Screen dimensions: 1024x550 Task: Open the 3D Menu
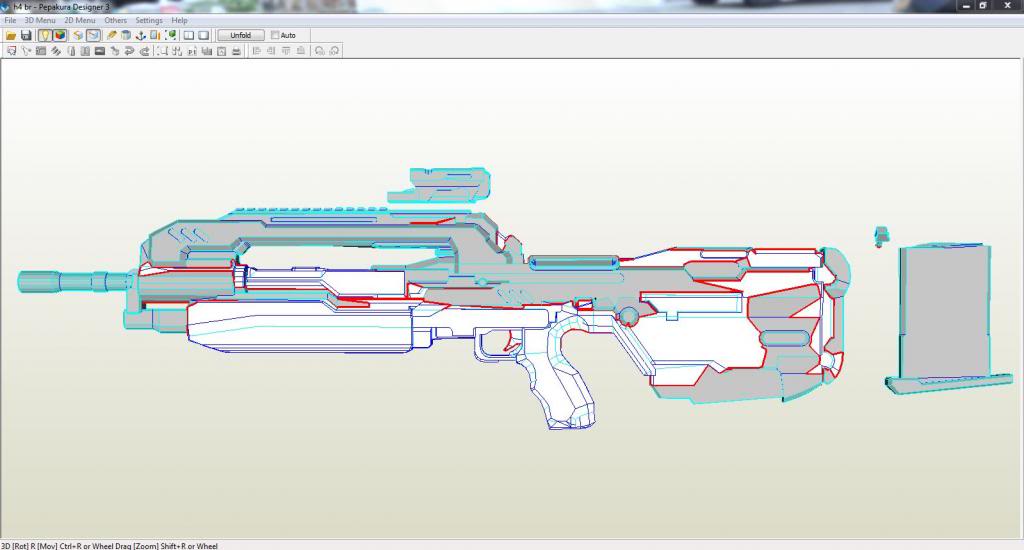point(40,20)
